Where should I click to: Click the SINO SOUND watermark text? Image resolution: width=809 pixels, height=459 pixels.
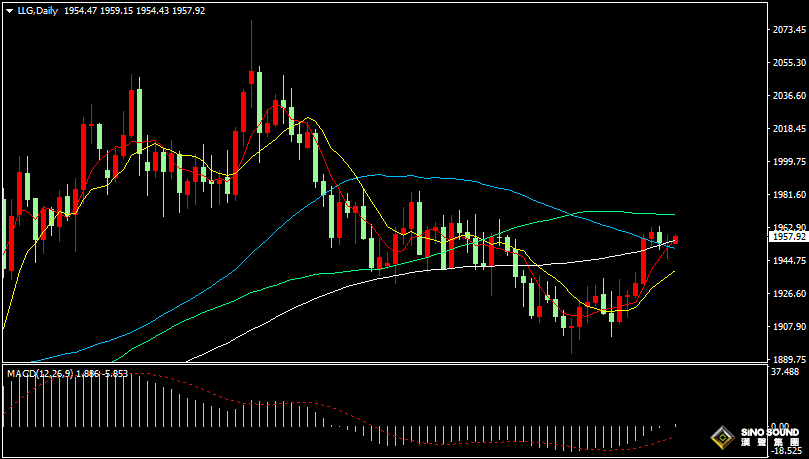point(769,433)
